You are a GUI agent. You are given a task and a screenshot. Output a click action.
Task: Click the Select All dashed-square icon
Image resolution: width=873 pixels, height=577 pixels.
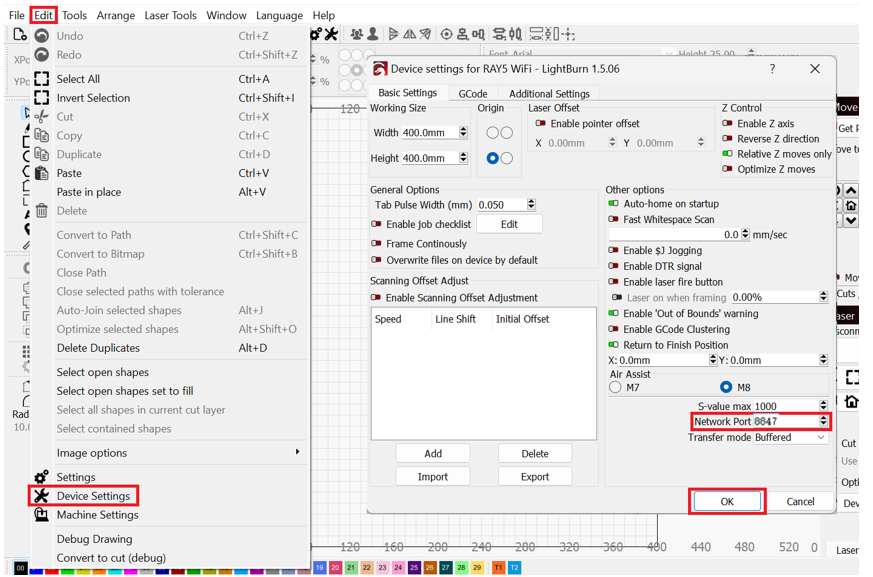click(41, 79)
